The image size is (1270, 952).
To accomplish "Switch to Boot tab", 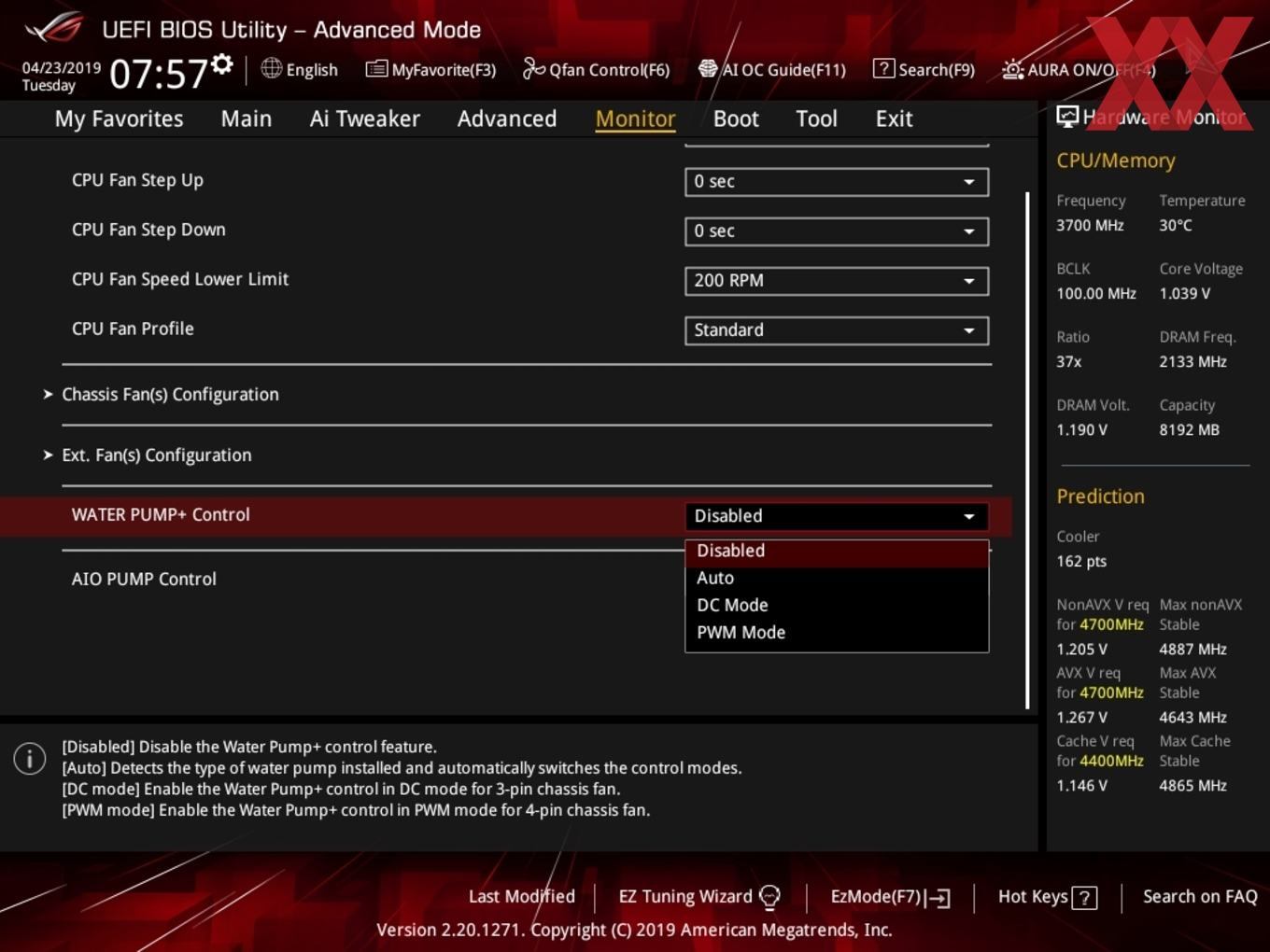I will pos(736,119).
